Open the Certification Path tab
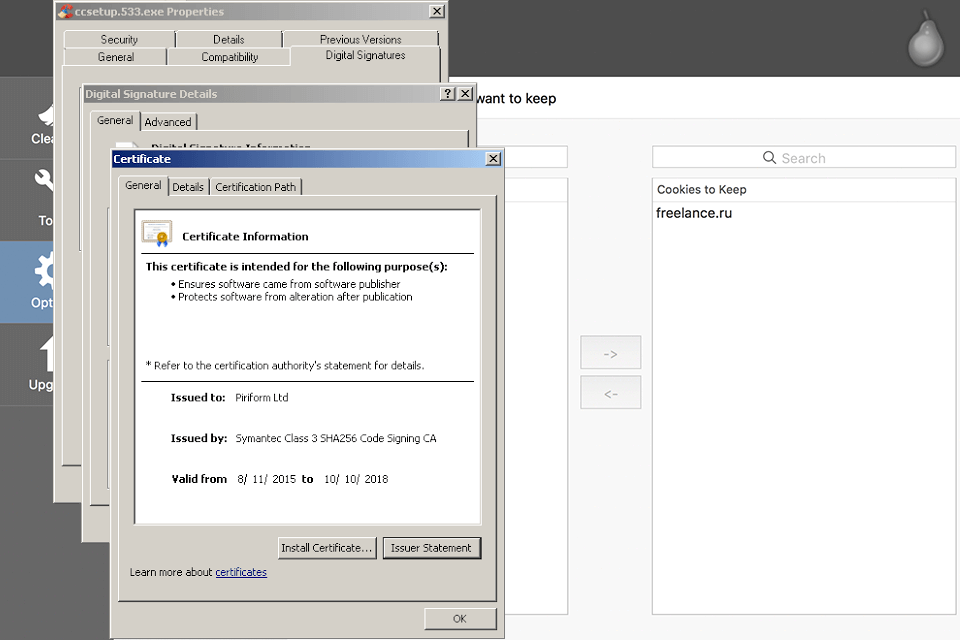This screenshot has width=960, height=640. [255, 186]
